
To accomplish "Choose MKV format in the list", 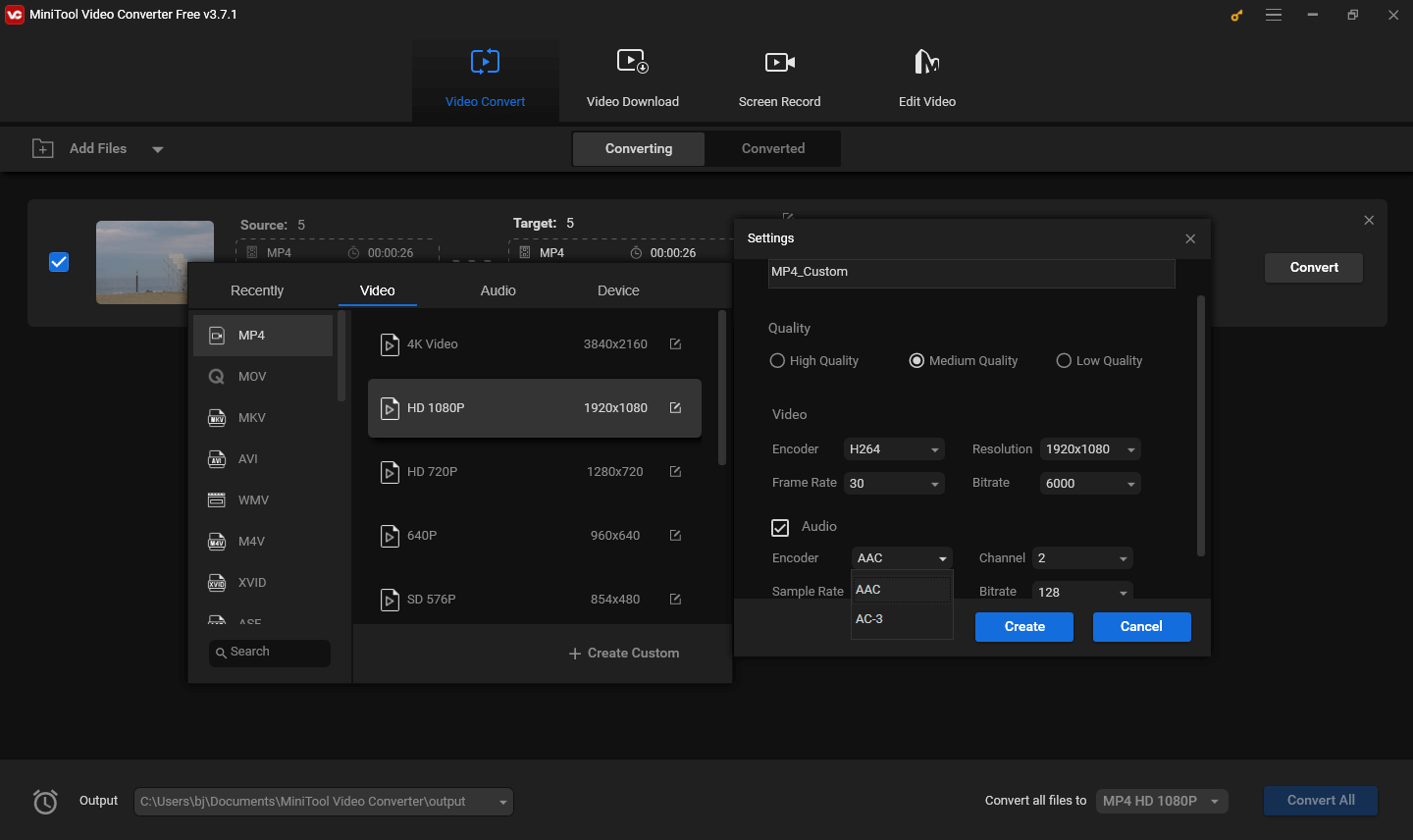I will pyautogui.click(x=263, y=418).
